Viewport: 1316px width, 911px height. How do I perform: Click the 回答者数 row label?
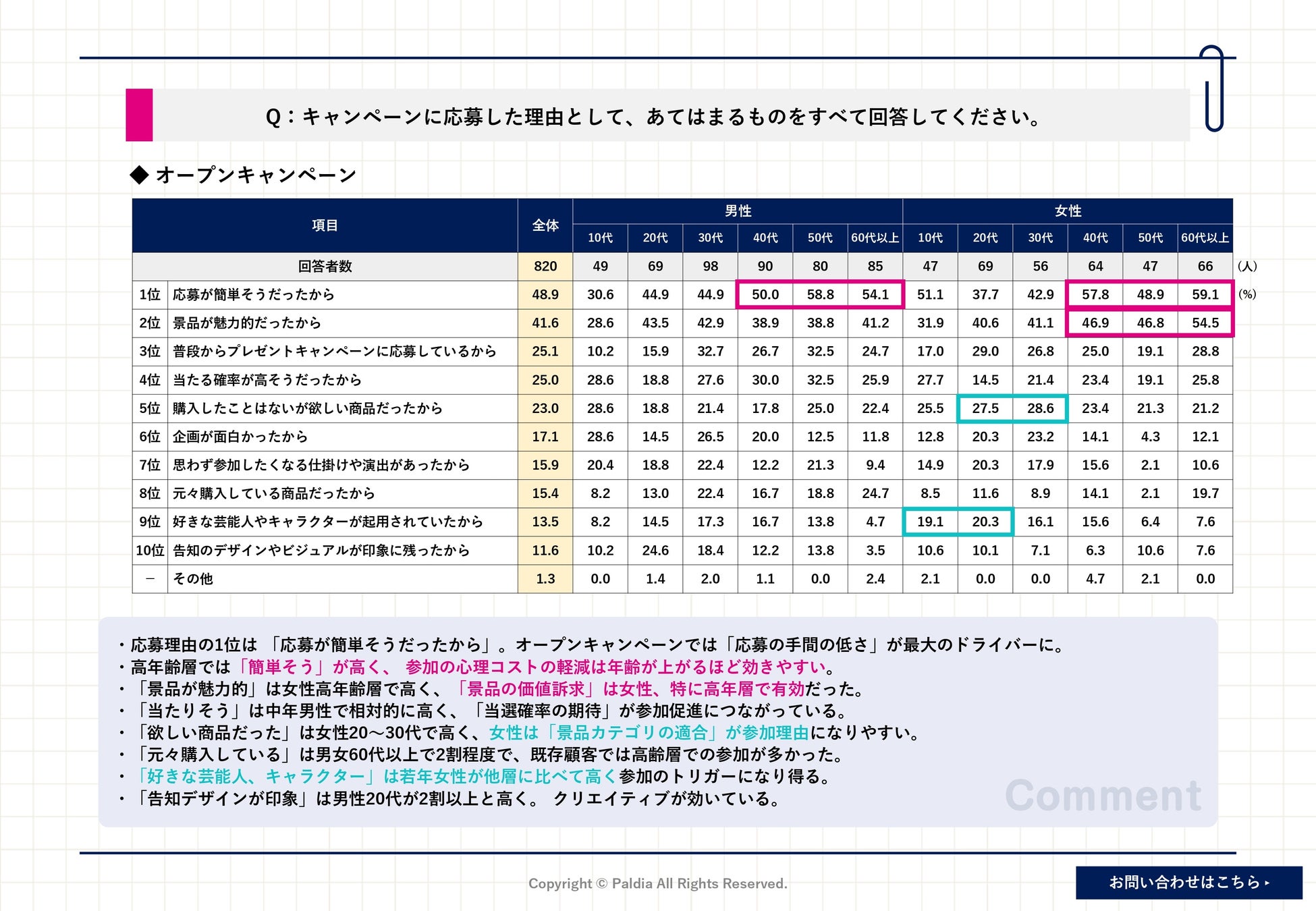coord(325,267)
